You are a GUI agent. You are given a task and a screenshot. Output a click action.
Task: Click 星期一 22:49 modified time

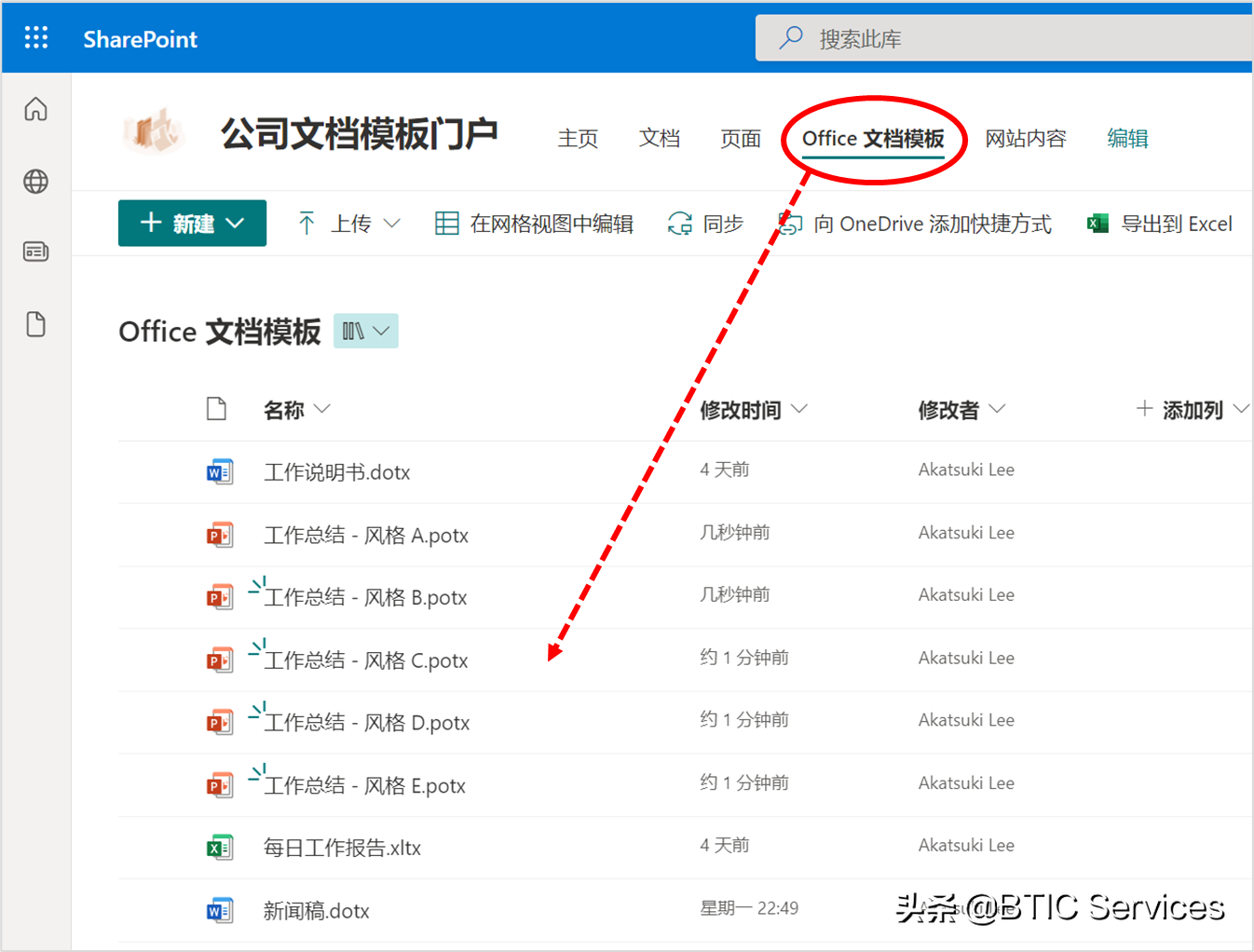pyautogui.click(x=749, y=908)
